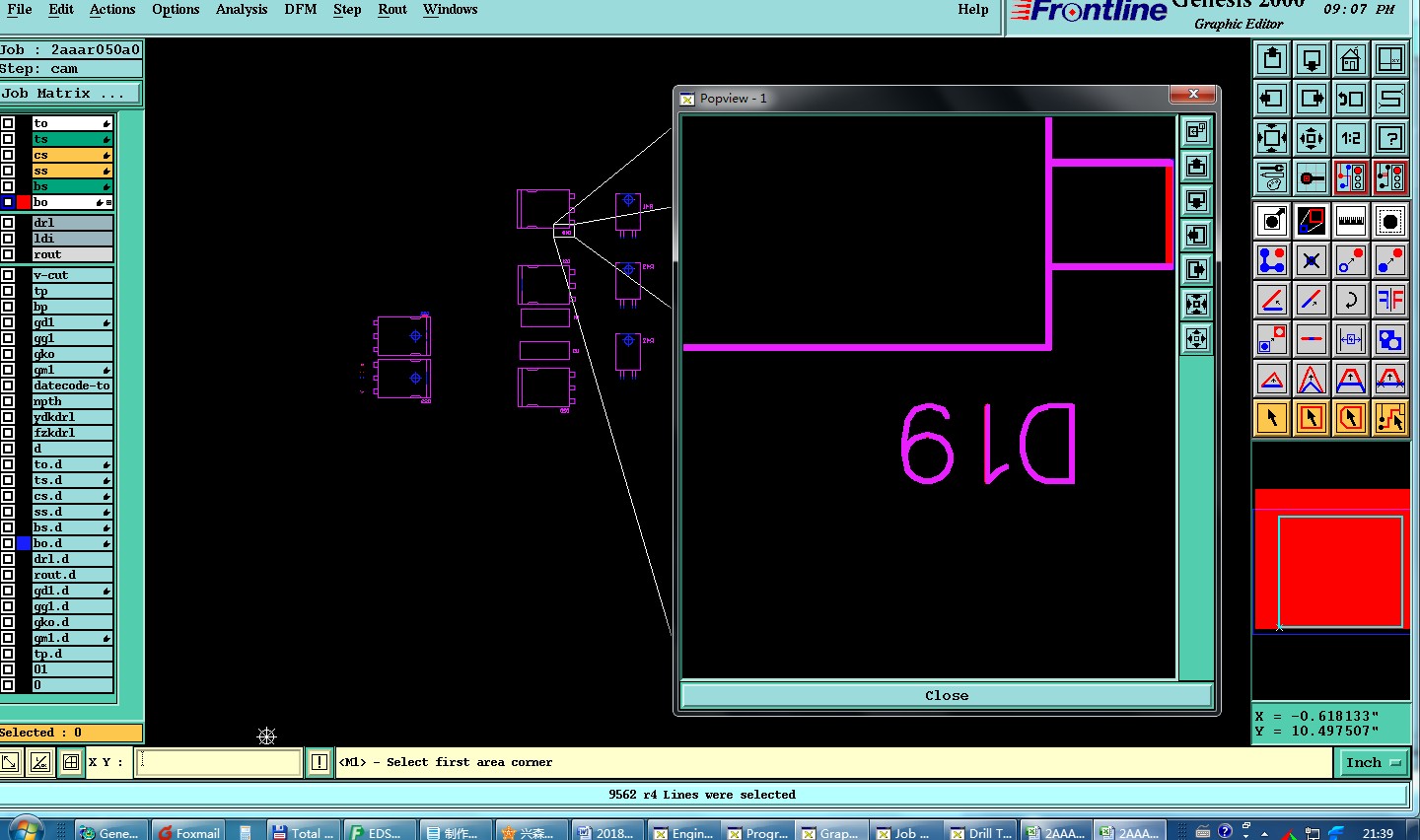Viewport: 1420px width, 840px height.
Task: Click the X Y coordinate input field
Action: (218, 762)
